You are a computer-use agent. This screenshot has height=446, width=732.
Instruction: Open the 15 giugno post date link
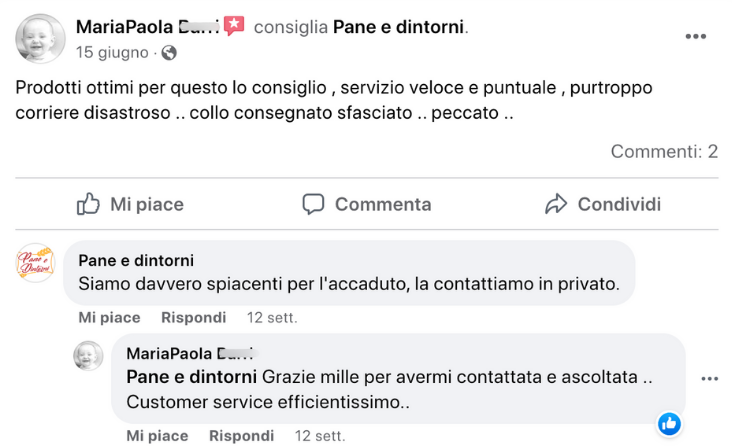click(x=112, y=52)
